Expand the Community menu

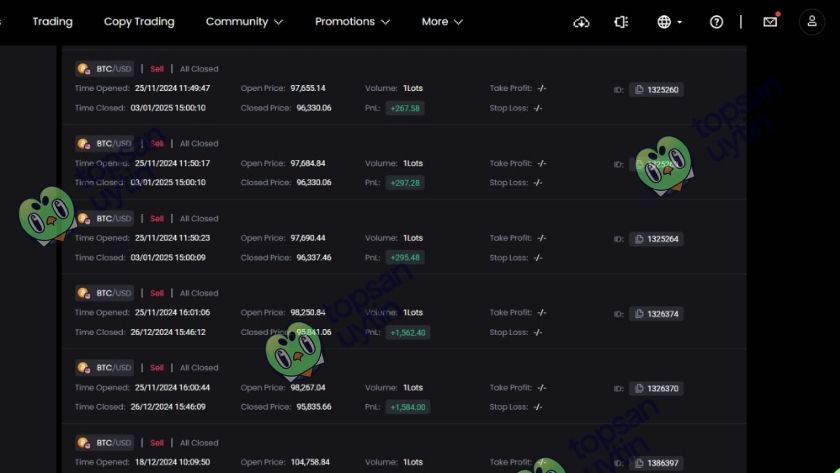click(x=244, y=22)
